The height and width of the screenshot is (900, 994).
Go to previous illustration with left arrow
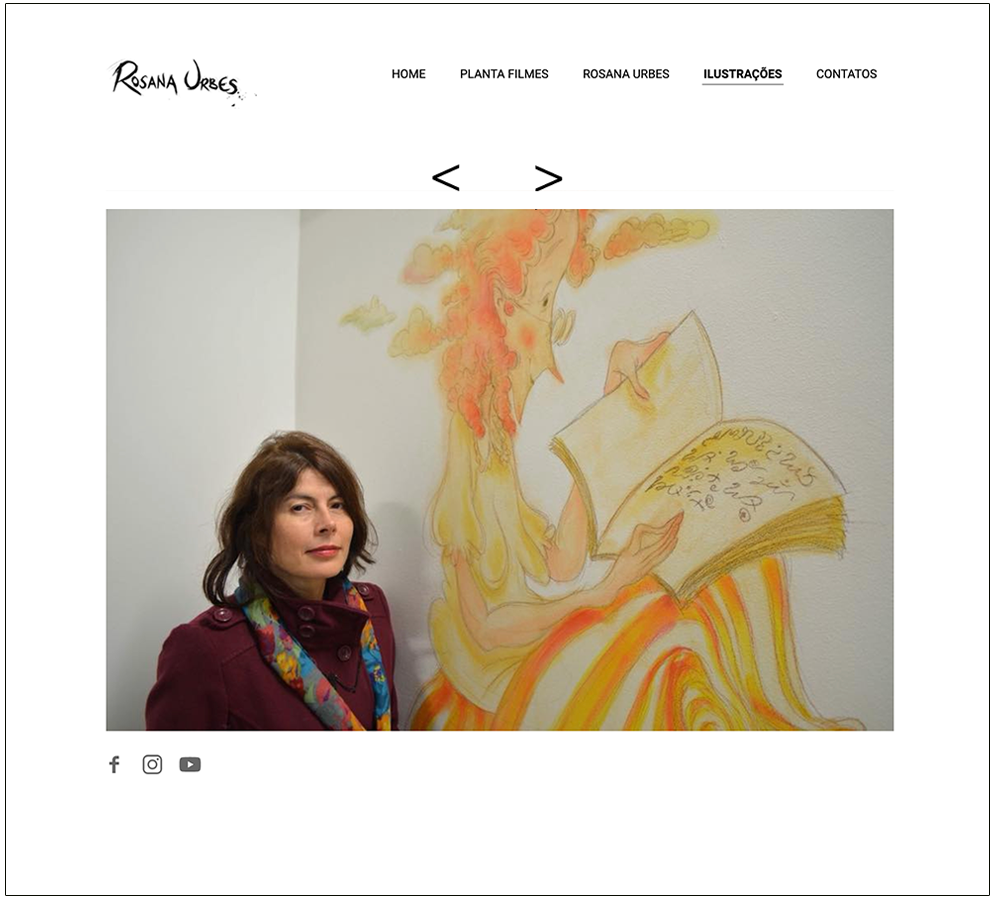(x=446, y=177)
